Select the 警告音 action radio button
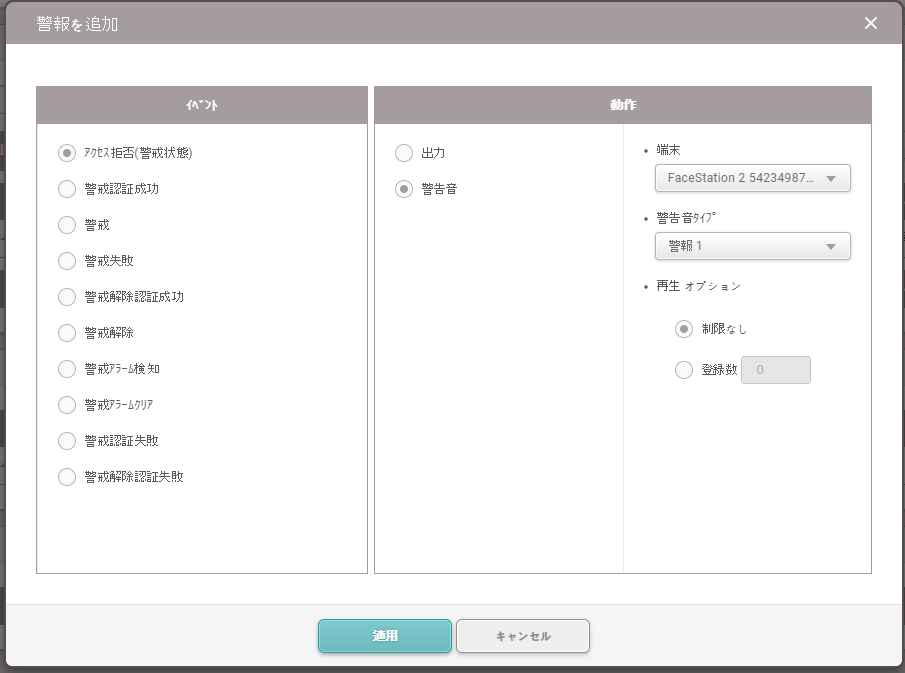This screenshot has height=673, width=905. coord(404,189)
